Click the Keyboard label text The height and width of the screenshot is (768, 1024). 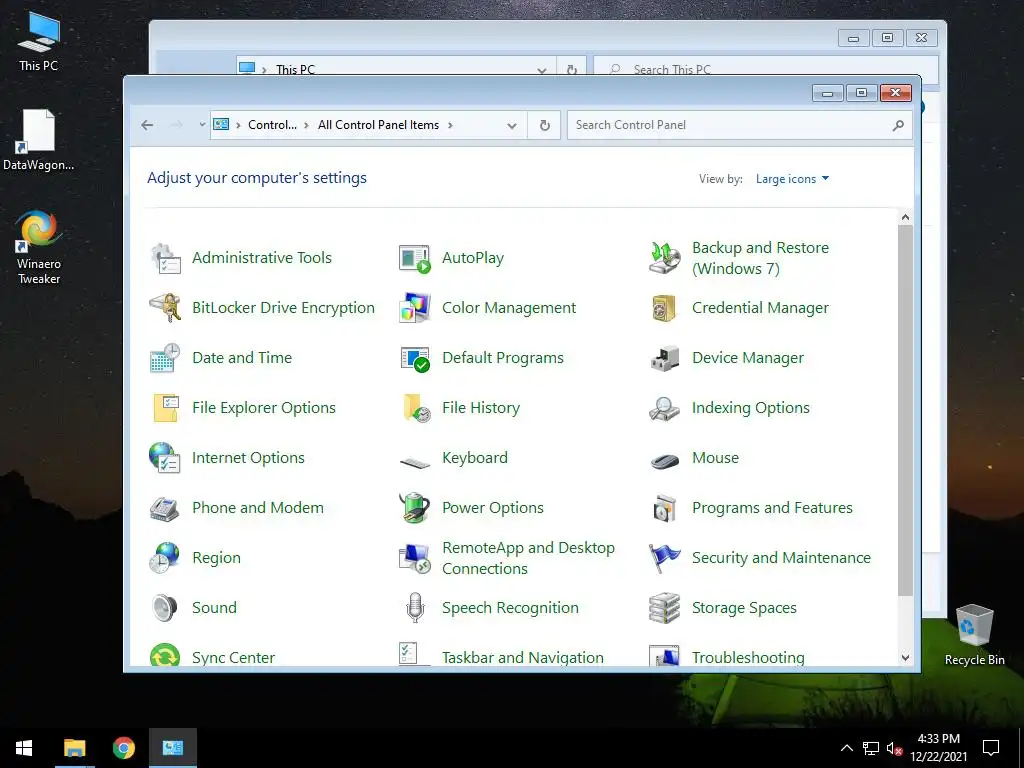click(475, 458)
